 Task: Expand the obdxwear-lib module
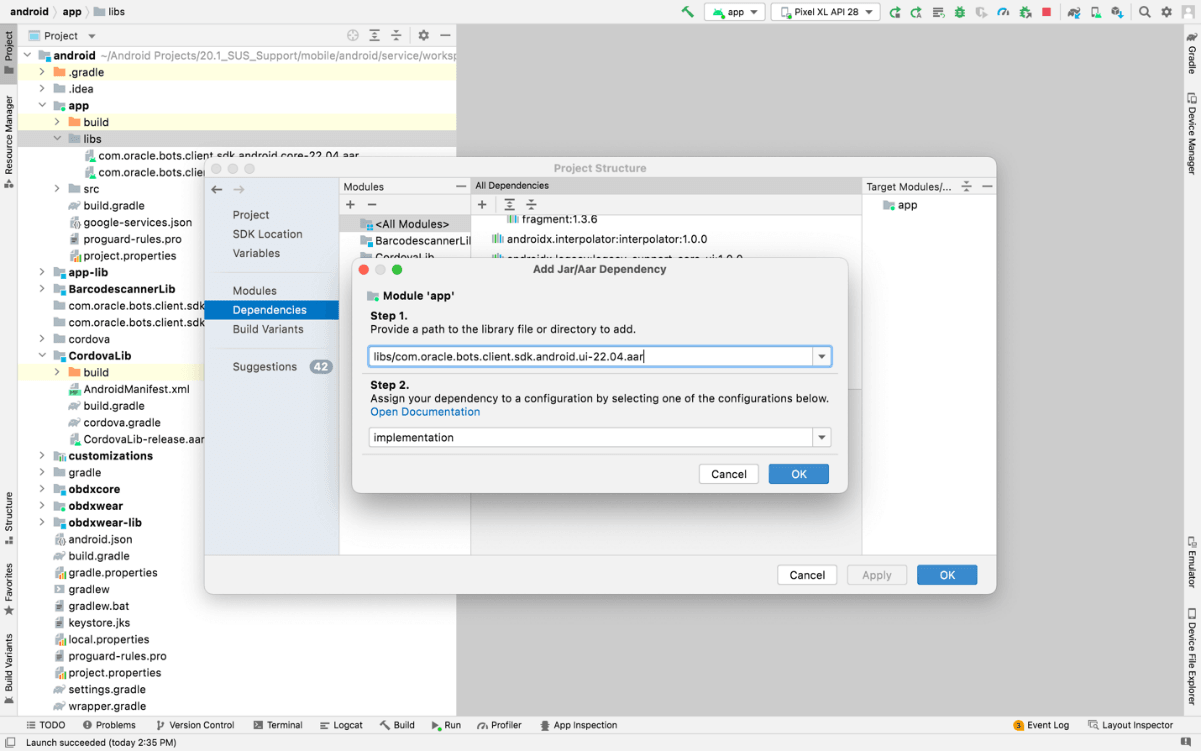42,523
